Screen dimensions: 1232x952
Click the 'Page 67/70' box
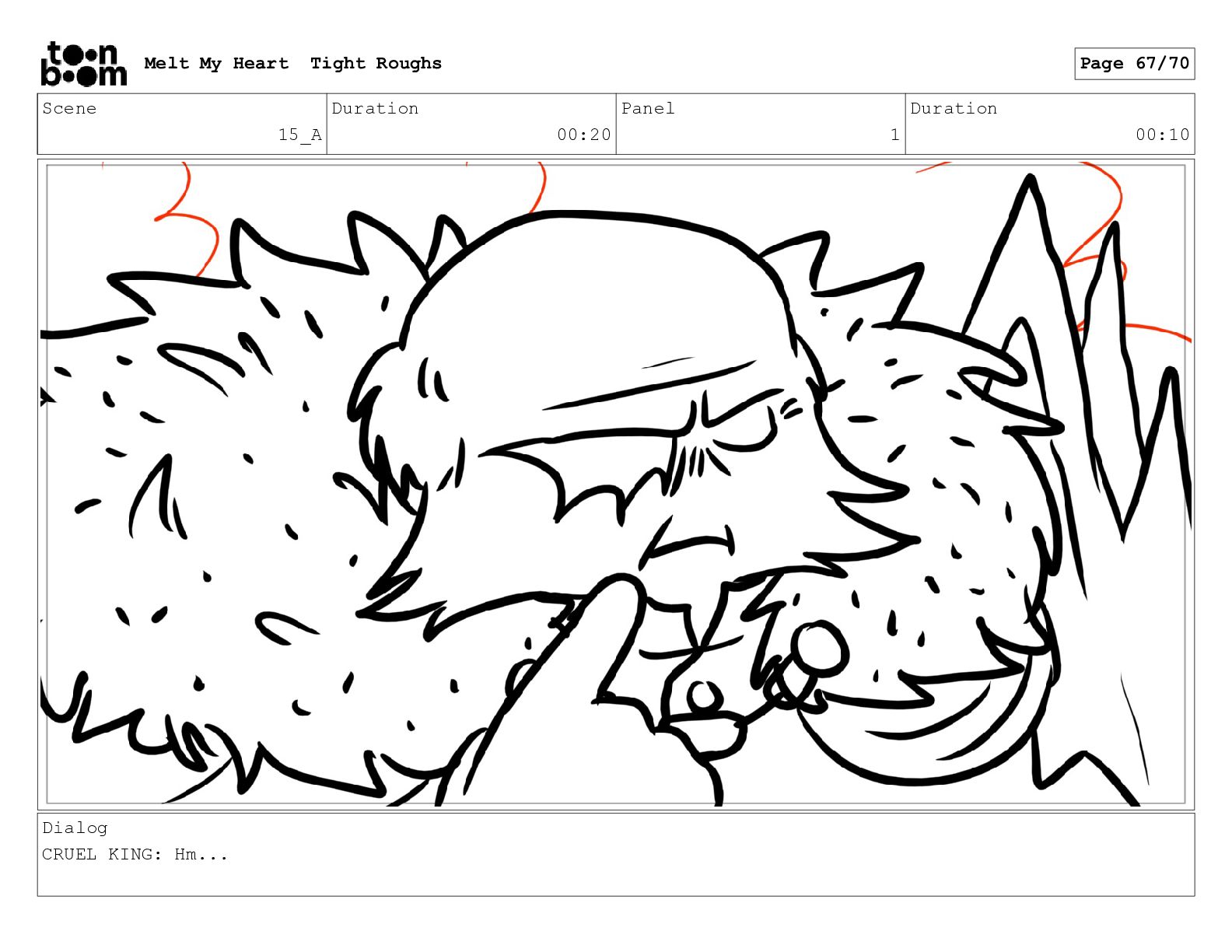1134,64
